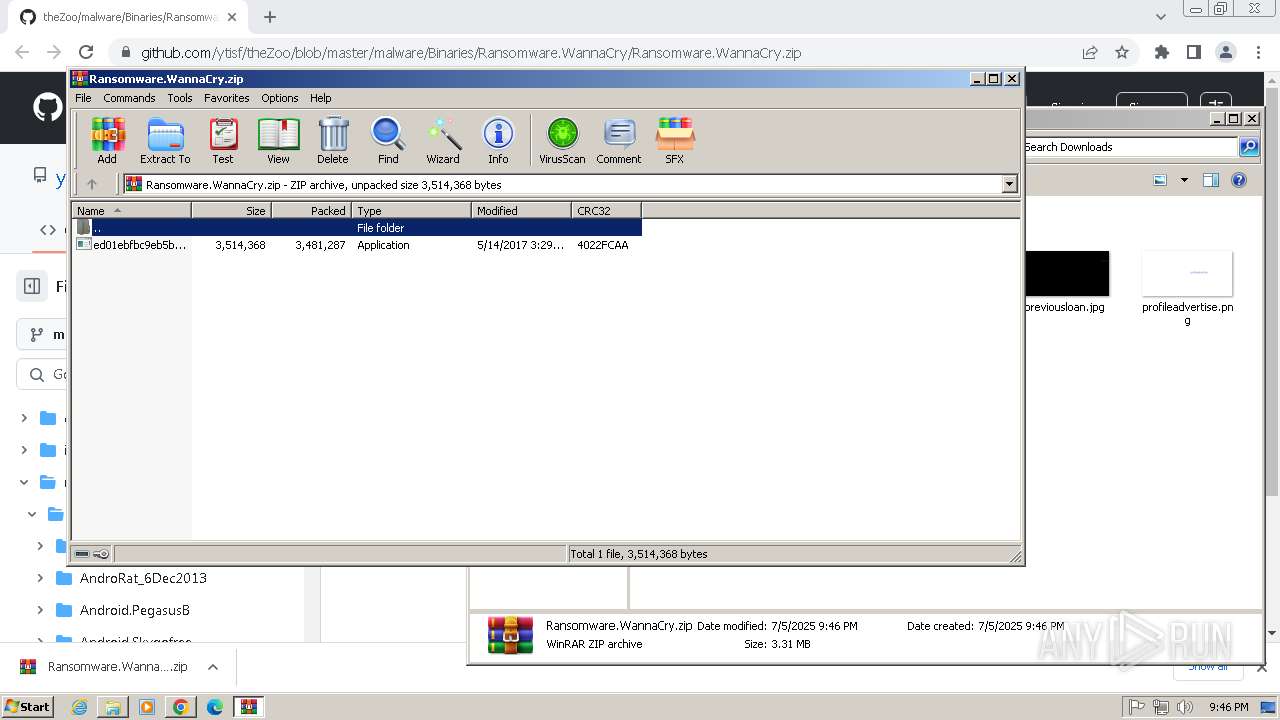This screenshot has width=1280, height=720.
Task: Click the Add toolbar icon in WinRAR
Action: coord(107,140)
